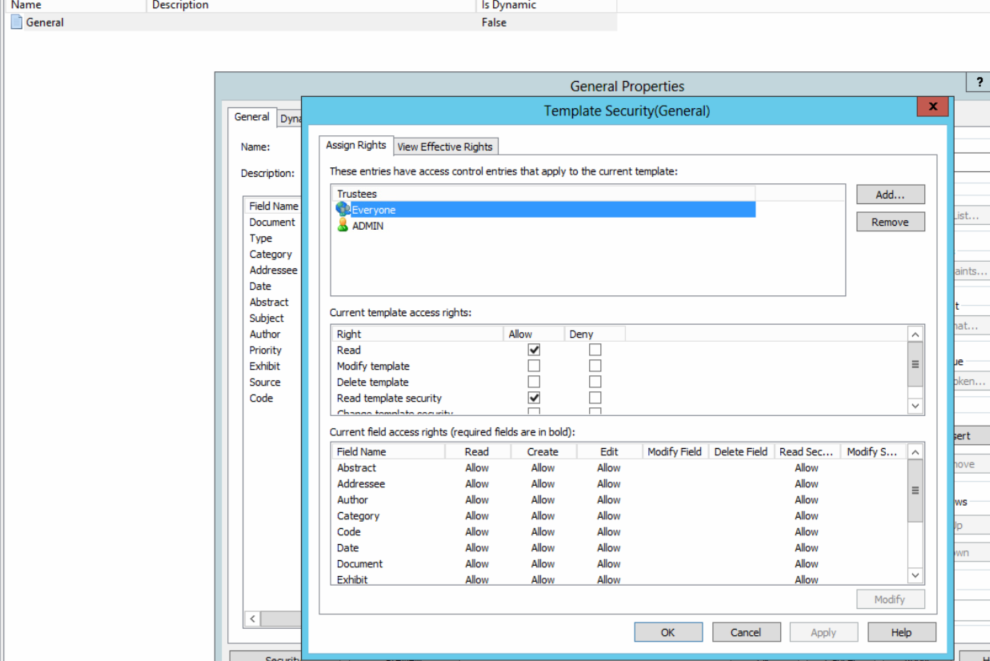The image size is (990, 661).
Task: Click the Delete template right label
Action: [x=373, y=382]
